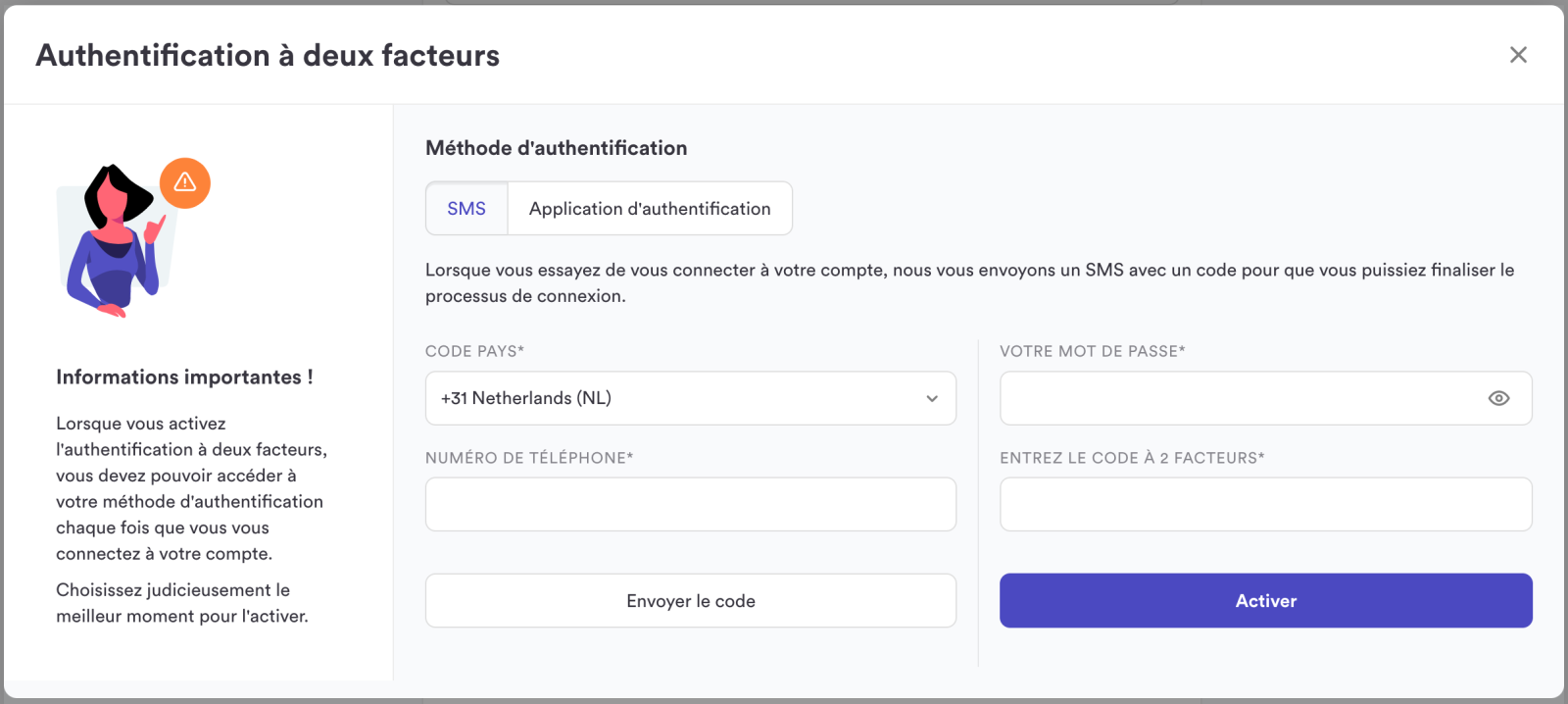Image resolution: width=1568 pixels, height=704 pixels.
Task: Select the SMS authentication tab
Action: [x=466, y=208]
